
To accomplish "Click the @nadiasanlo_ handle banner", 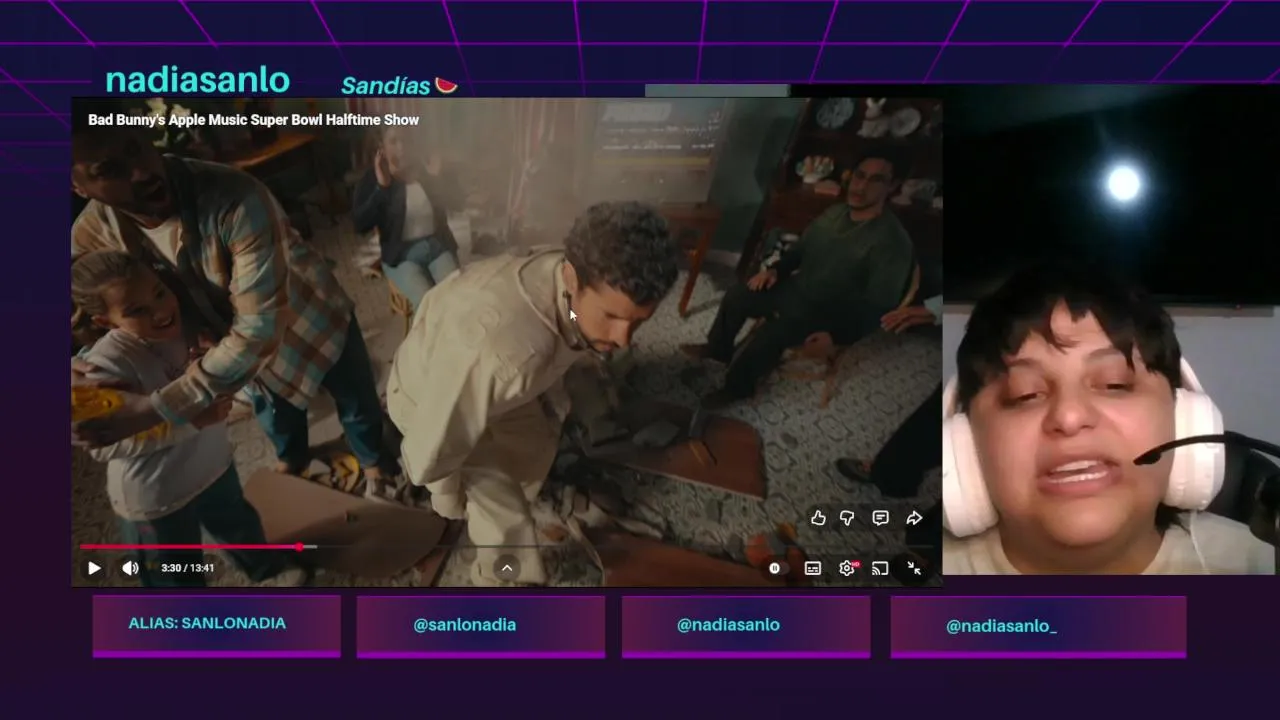I will coord(1038,626).
